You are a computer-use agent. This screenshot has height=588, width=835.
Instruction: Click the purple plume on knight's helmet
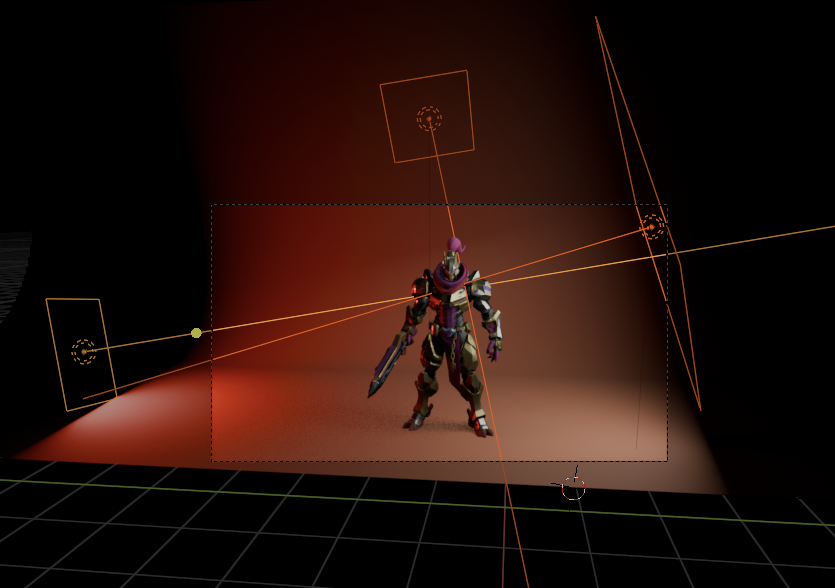[x=455, y=246]
